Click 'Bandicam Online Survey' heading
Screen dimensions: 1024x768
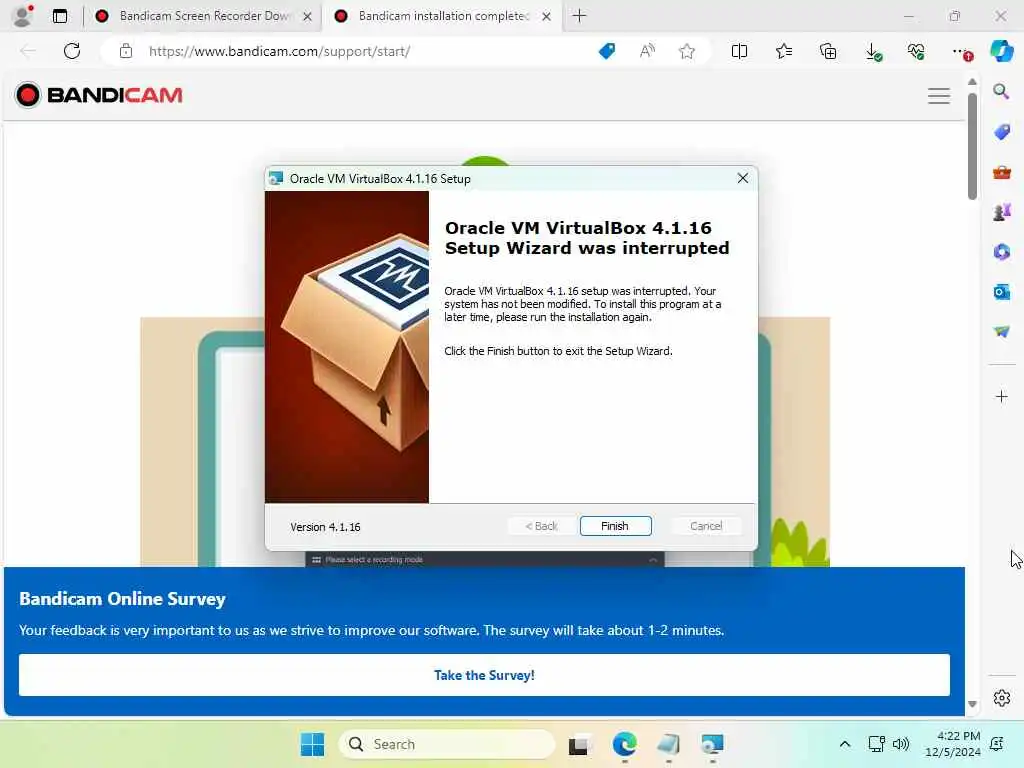point(122,599)
